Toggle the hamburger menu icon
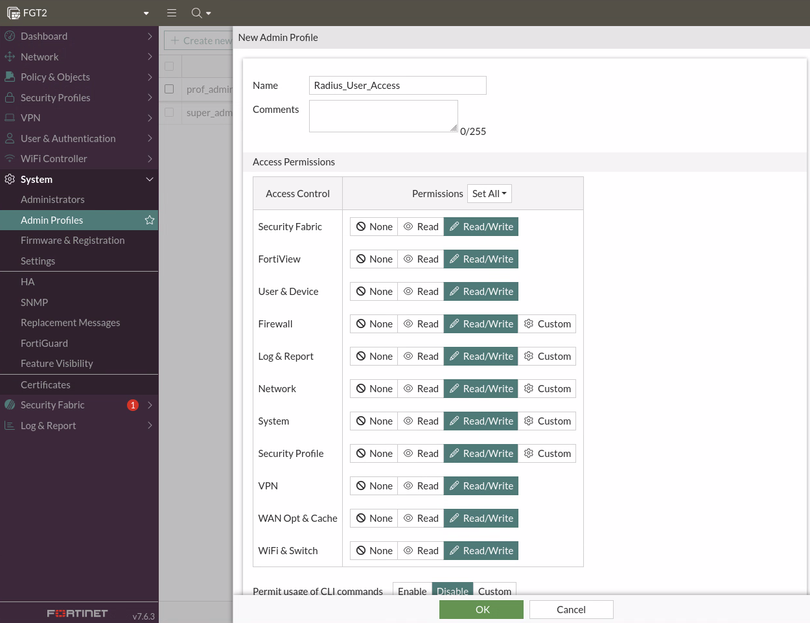810x623 pixels. (x=172, y=13)
